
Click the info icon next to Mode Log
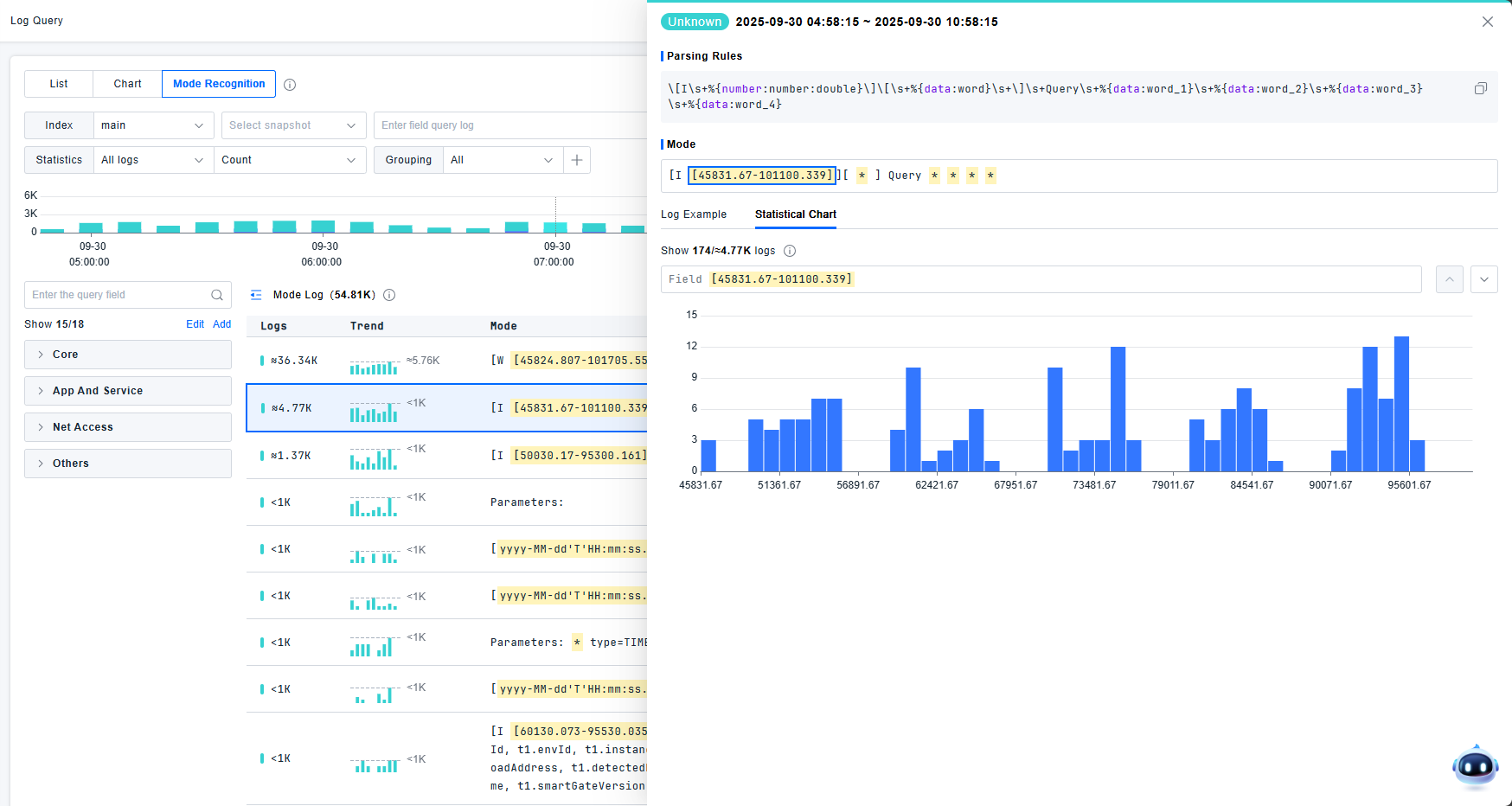point(389,295)
